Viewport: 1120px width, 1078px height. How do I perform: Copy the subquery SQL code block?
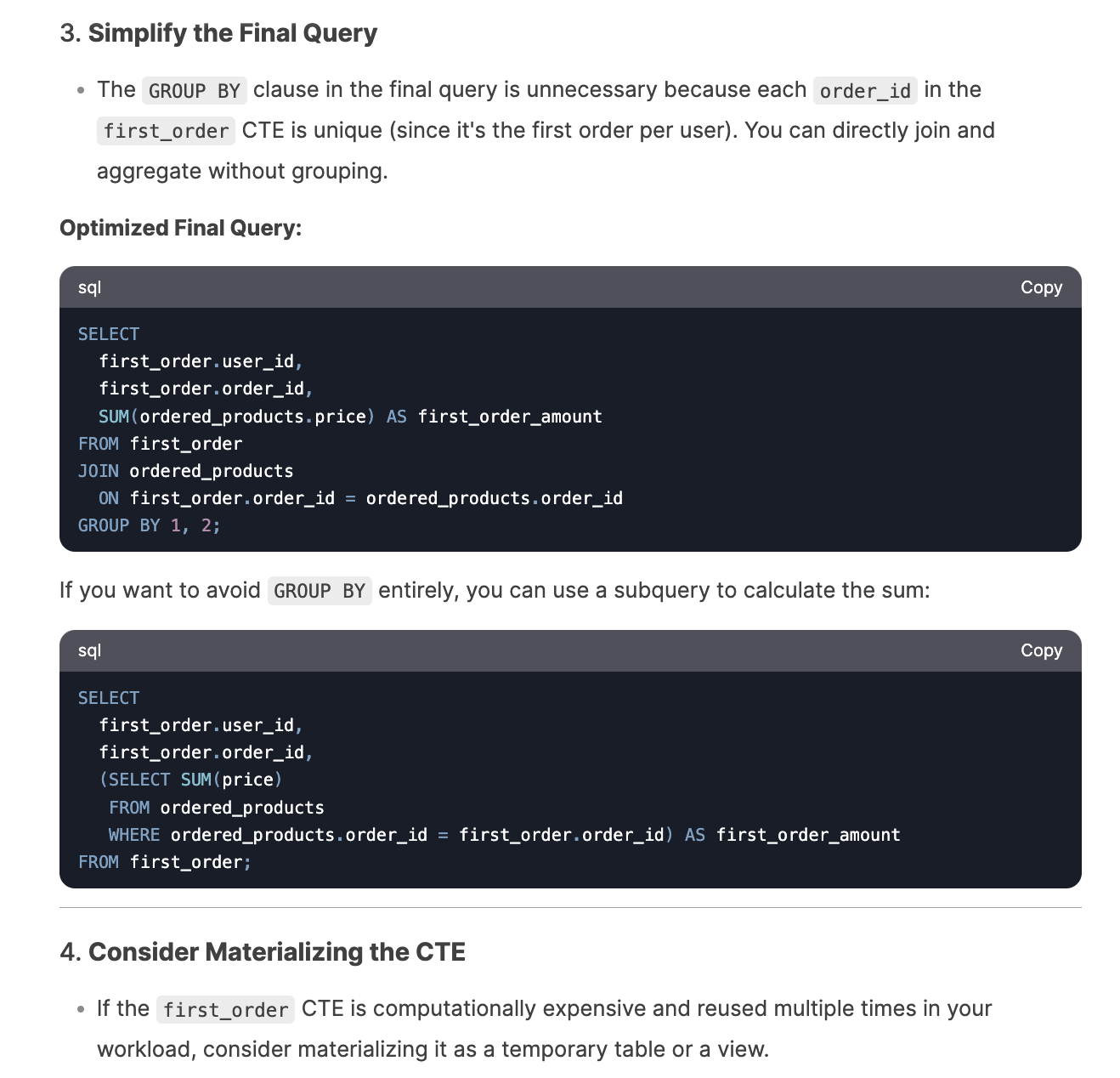point(1041,650)
